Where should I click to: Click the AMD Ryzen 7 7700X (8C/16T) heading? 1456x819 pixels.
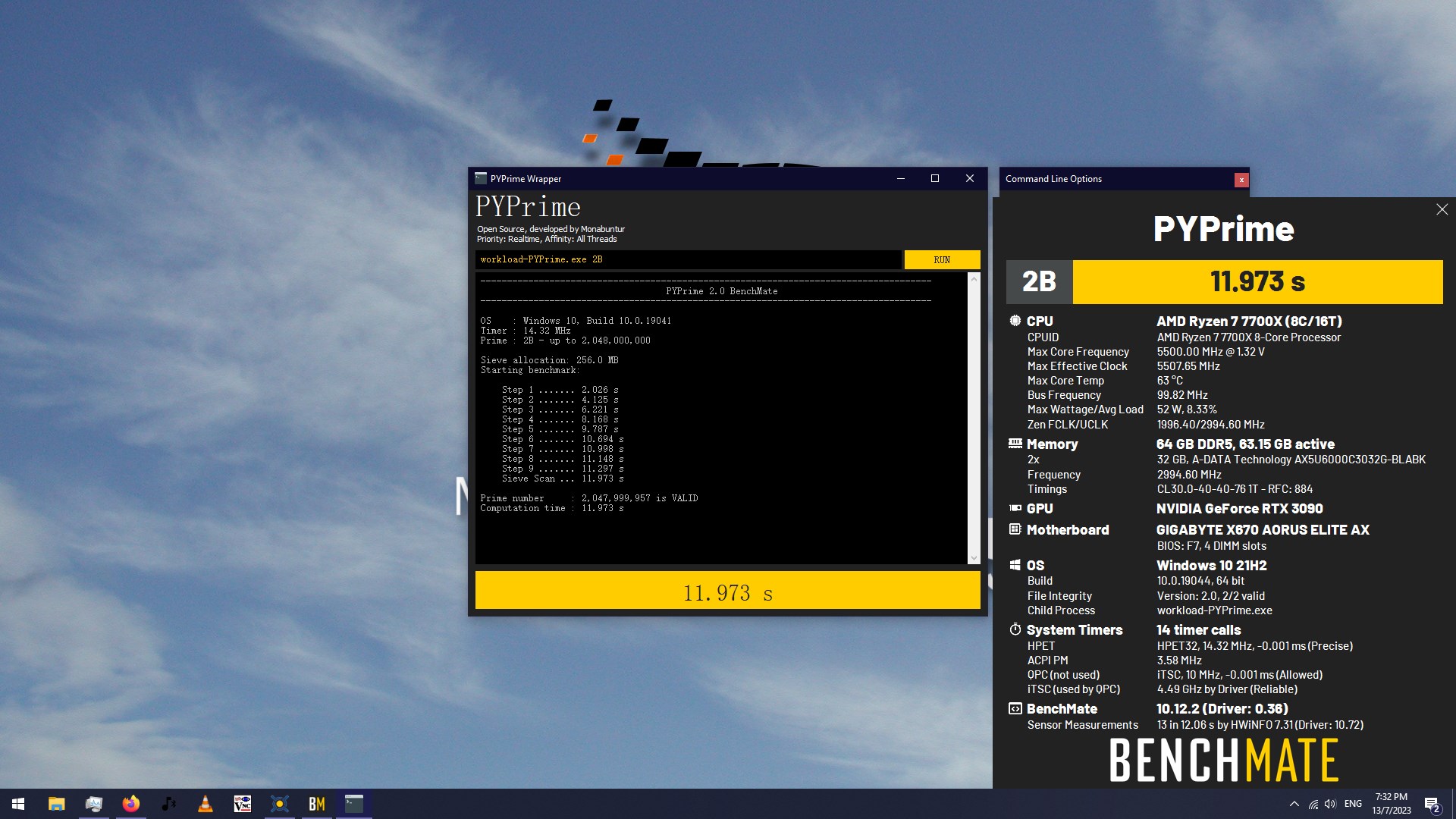click(x=1249, y=321)
